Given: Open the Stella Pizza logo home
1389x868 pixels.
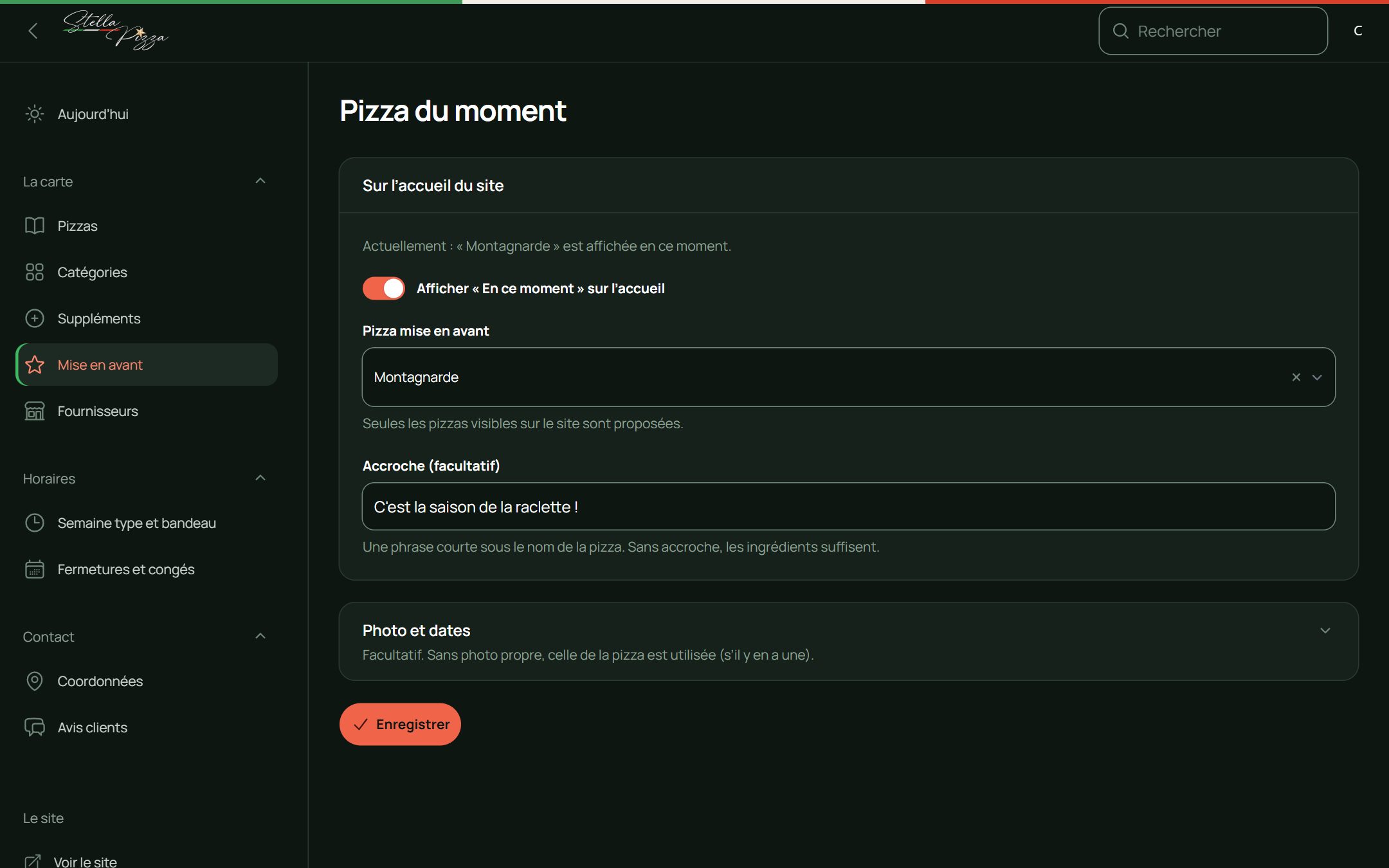Looking at the screenshot, I should [x=116, y=30].
